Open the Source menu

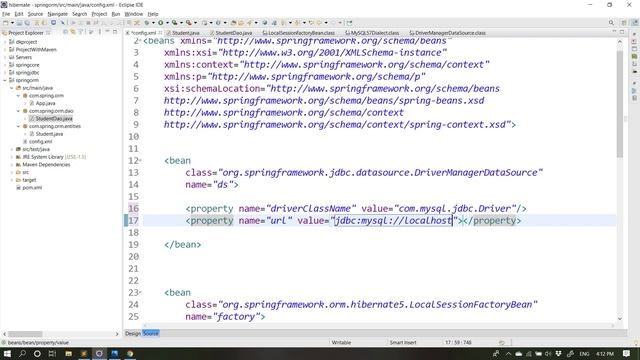35,14
